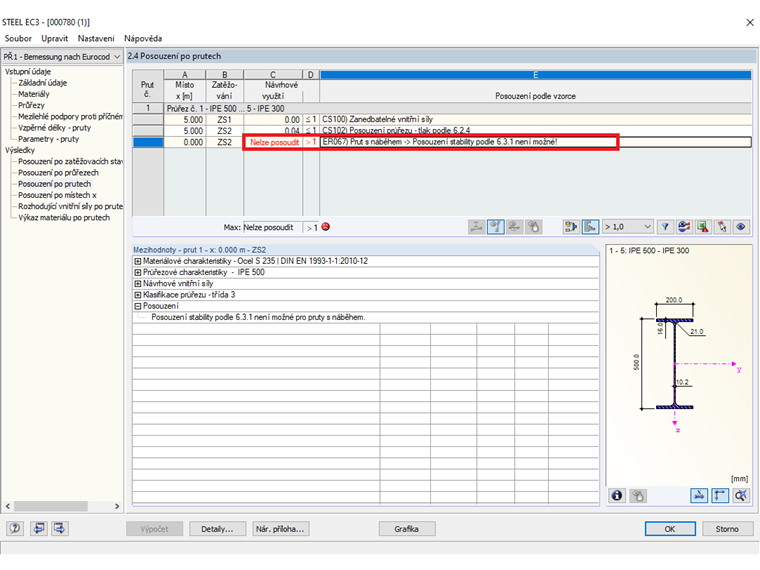Click the Max: Nelze posoudit field

272,227
